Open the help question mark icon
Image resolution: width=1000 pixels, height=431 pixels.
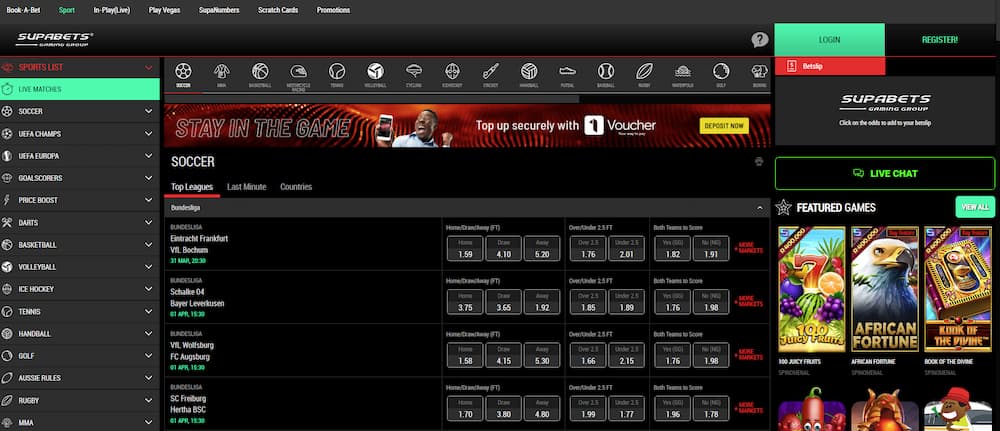[x=760, y=40]
